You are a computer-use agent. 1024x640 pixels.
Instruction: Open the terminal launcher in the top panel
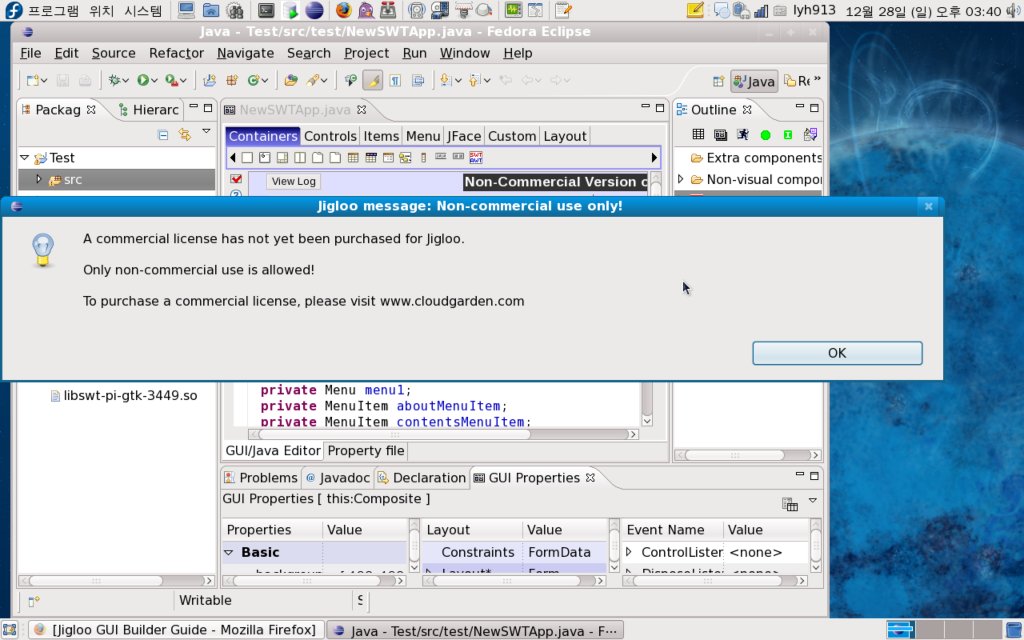tap(266, 10)
